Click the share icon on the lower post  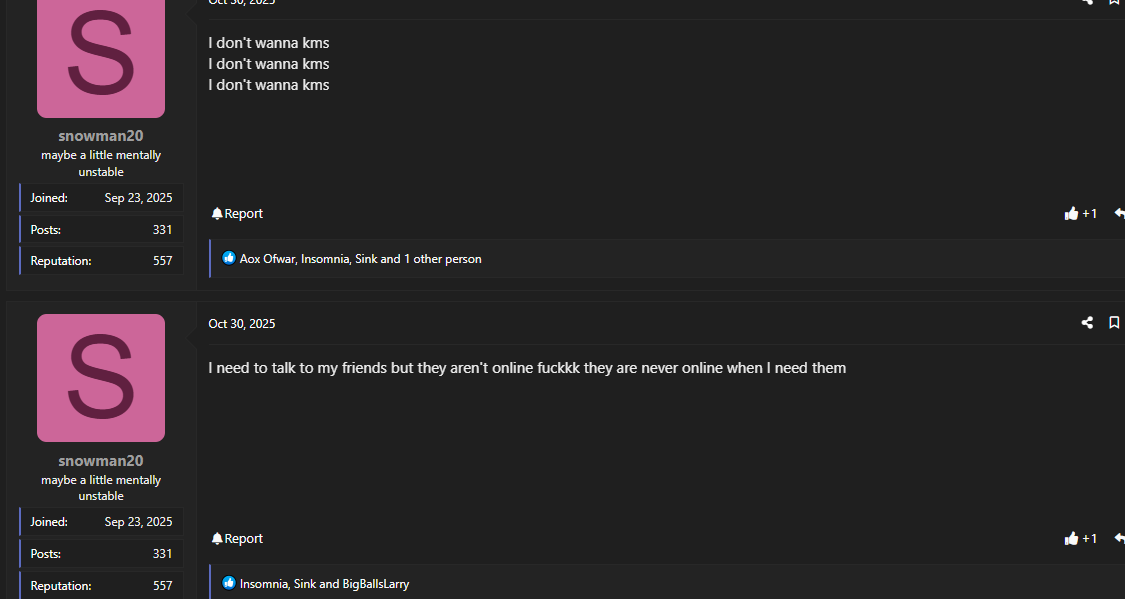(x=1087, y=323)
